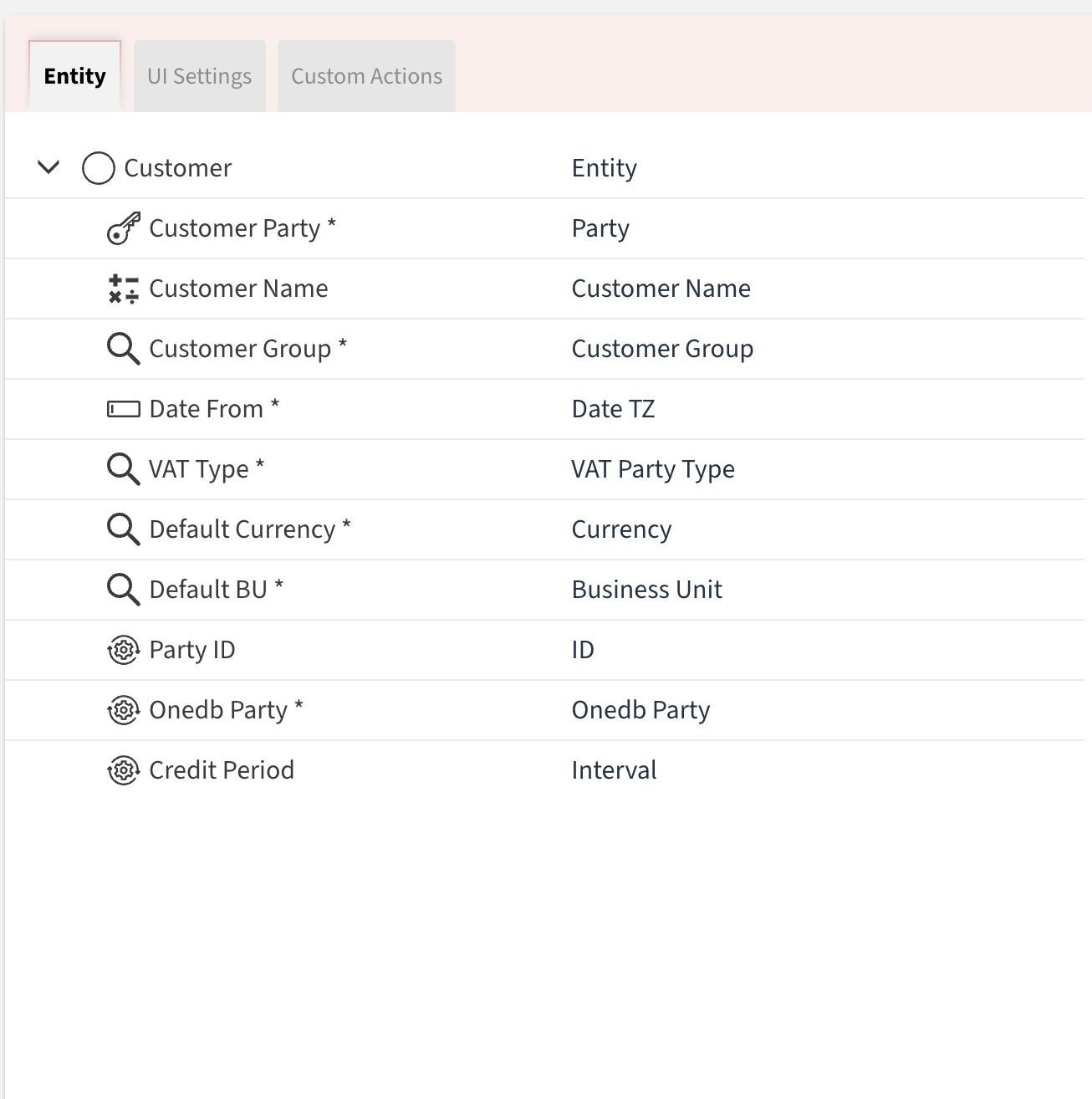Image resolution: width=1092 pixels, height=1099 pixels.
Task: Switch to the UI Settings tab
Action: pos(199,75)
